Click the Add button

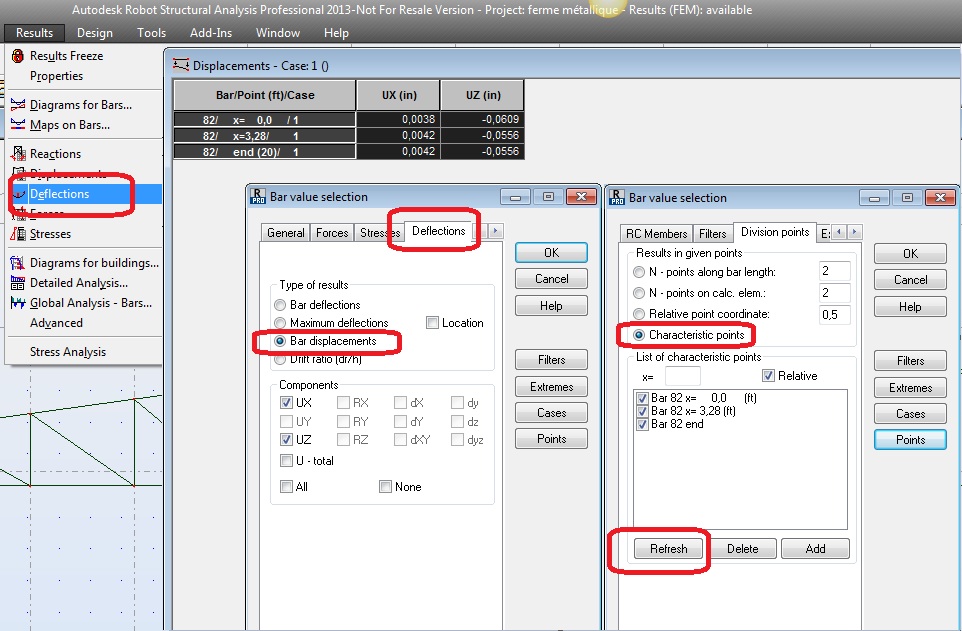point(815,549)
